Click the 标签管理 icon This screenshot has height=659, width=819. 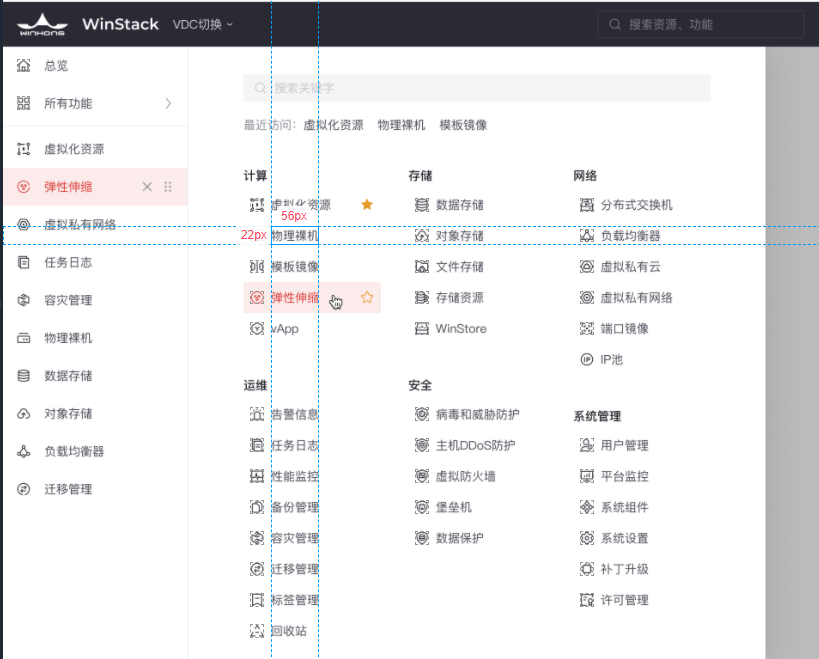click(x=257, y=600)
